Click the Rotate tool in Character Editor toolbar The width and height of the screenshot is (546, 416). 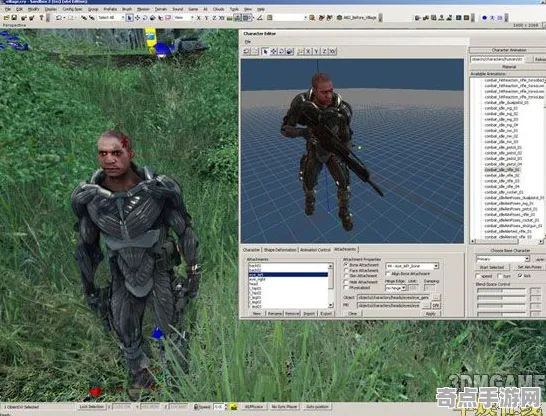[282, 52]
